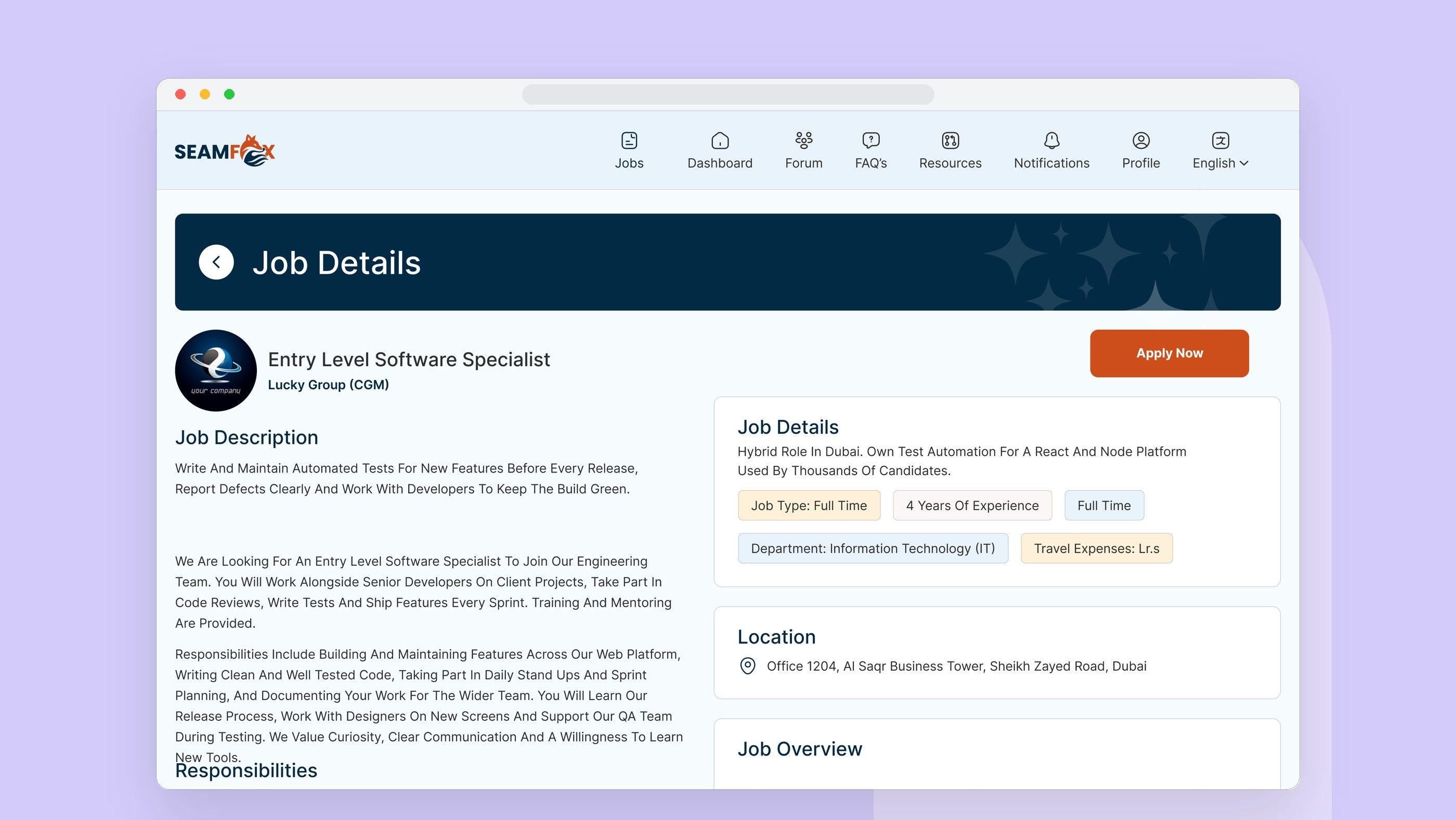Click the Job Overview heading
Image resolution: width=1456 pixels, height=820 pixels.
(799, 749)
